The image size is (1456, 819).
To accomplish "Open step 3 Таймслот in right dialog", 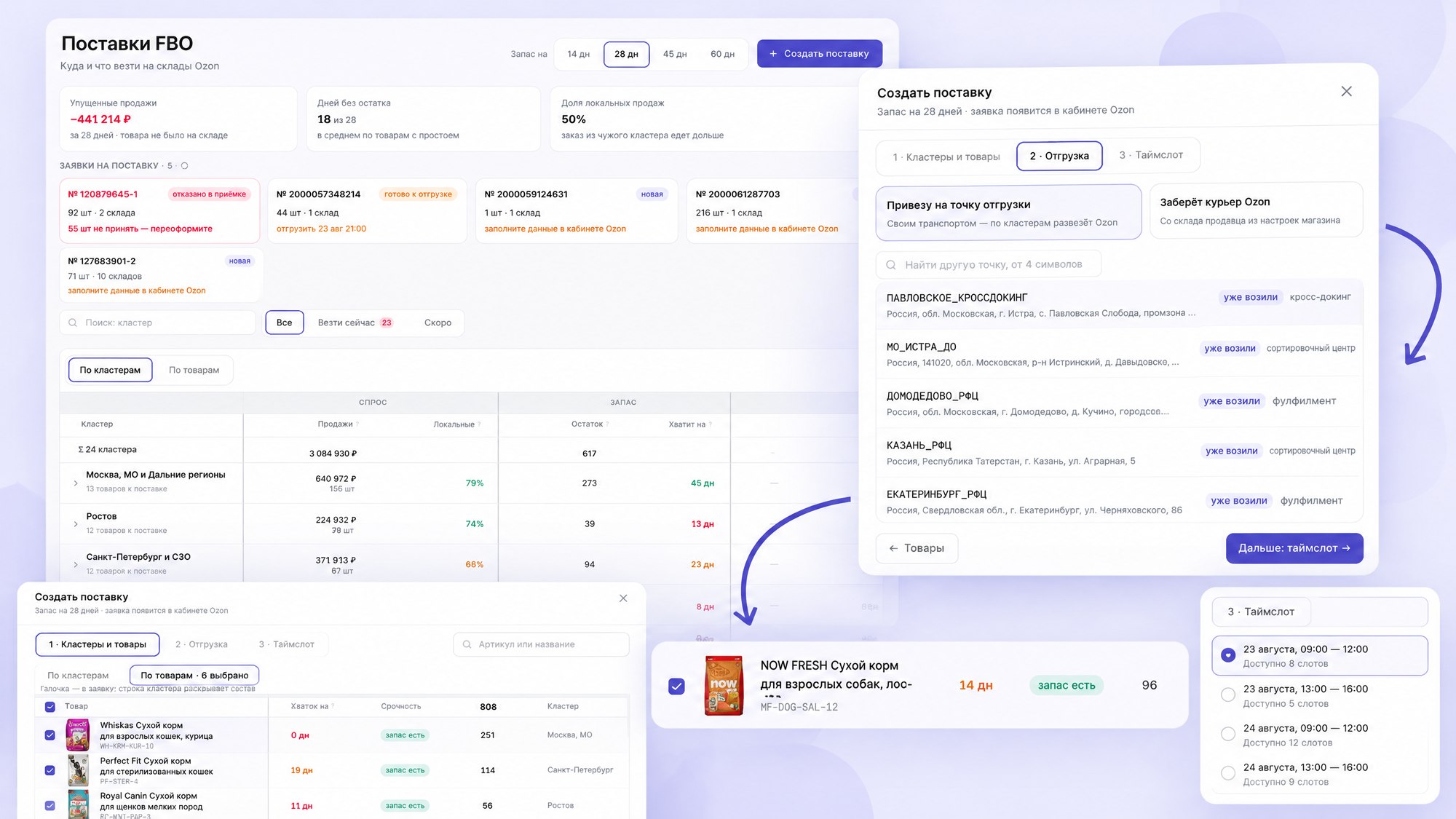I will [1150, 155].
